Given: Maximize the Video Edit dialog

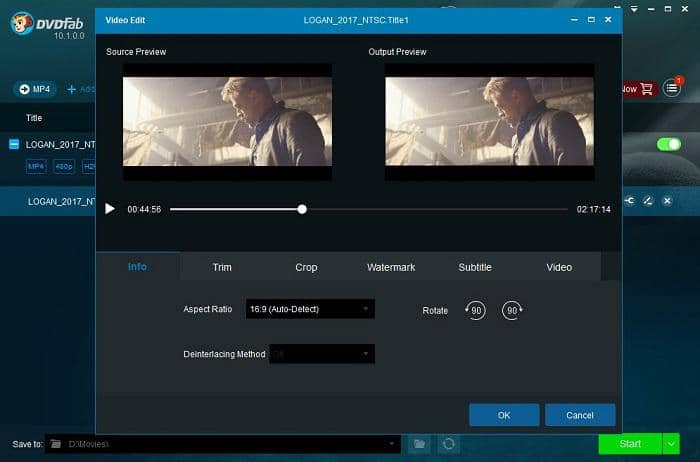Looking at the screenshot, I should 591,20.
